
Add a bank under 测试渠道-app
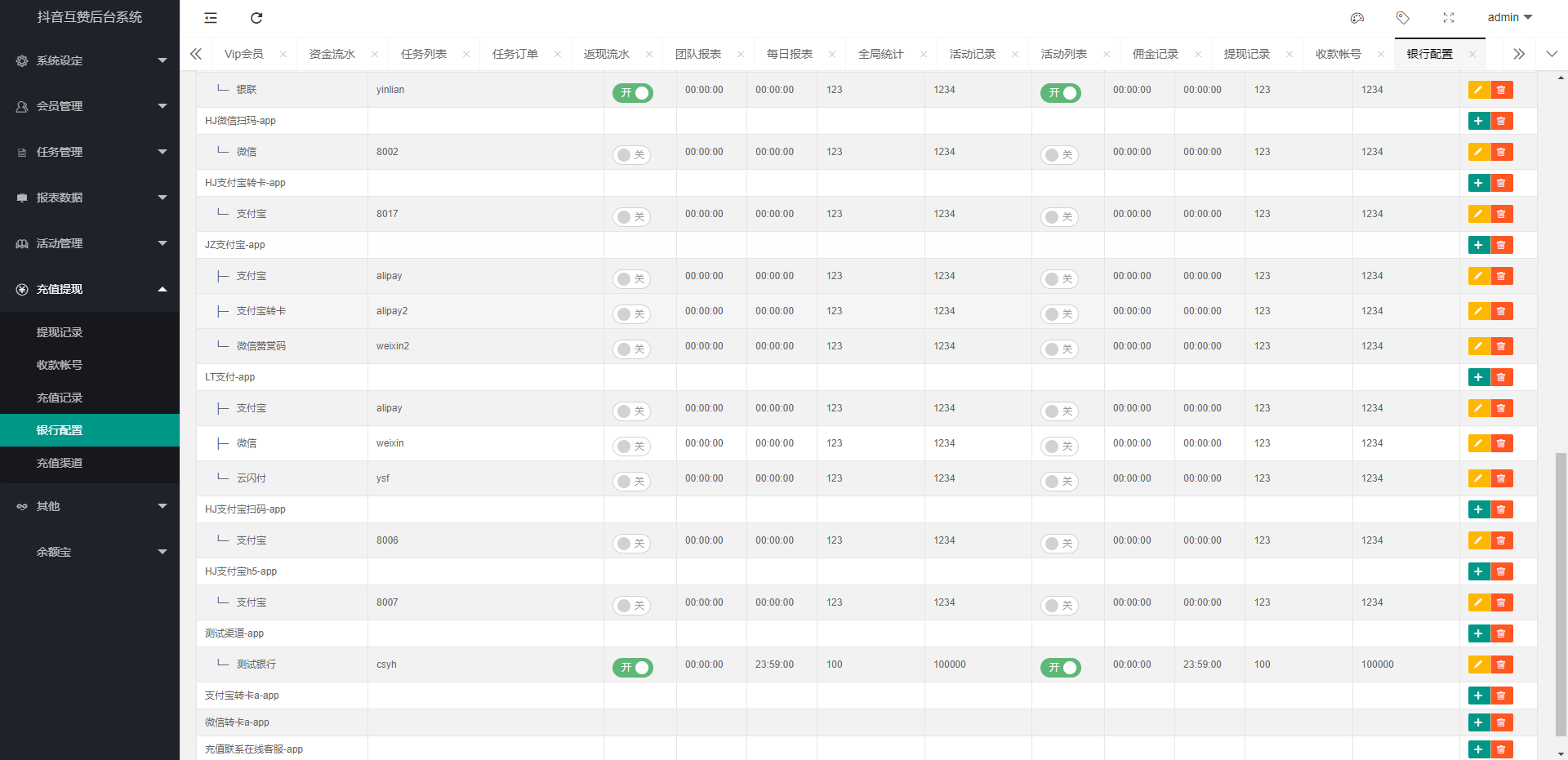point(1479,633)
